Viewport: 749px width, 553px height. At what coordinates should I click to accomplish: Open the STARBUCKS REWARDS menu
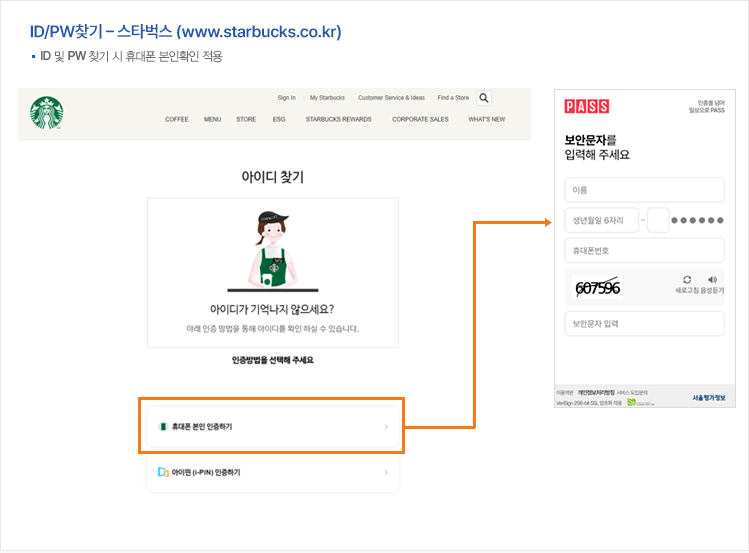tap(339, 119)
